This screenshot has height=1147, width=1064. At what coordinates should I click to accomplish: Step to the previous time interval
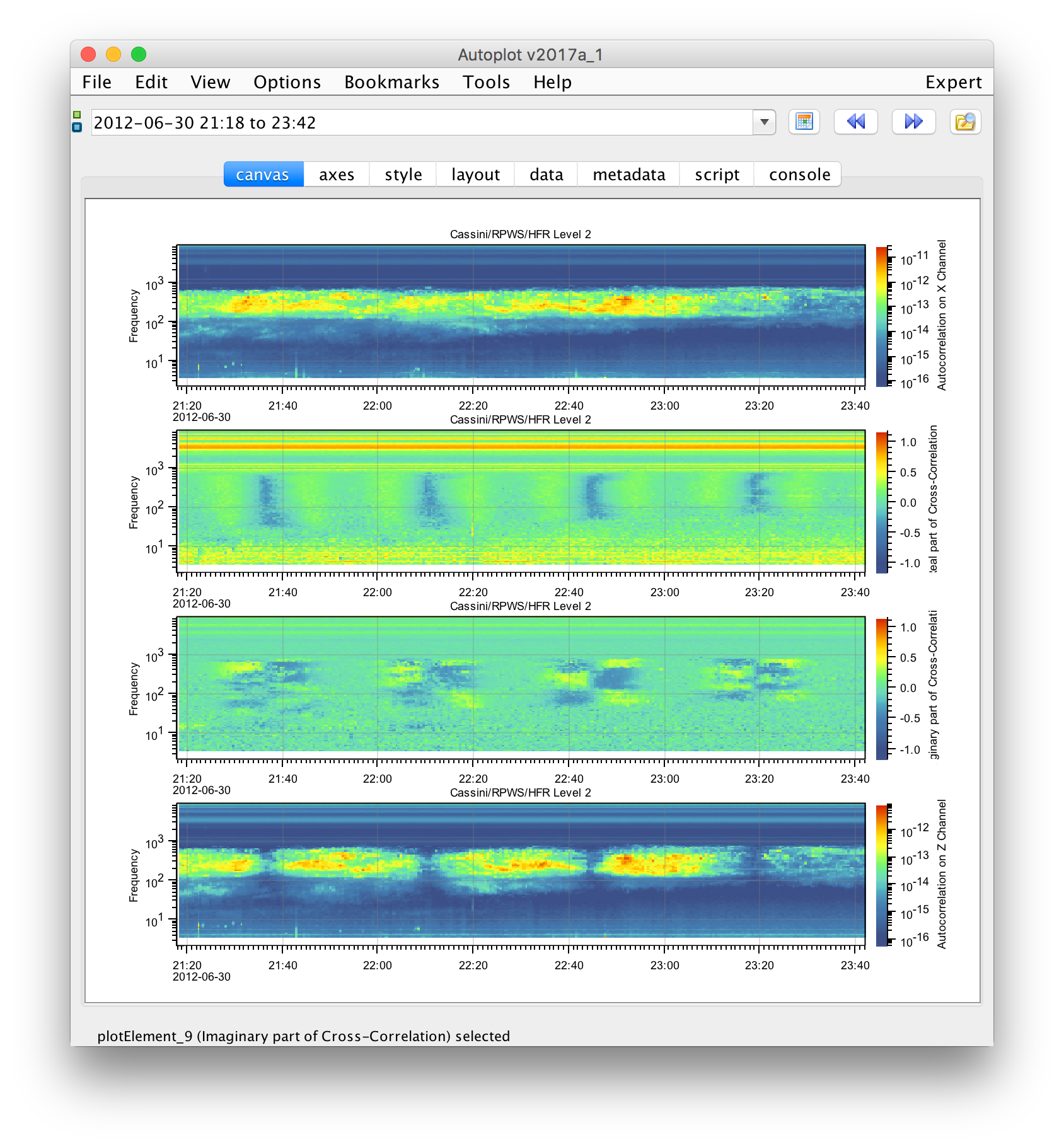[855, 122]
